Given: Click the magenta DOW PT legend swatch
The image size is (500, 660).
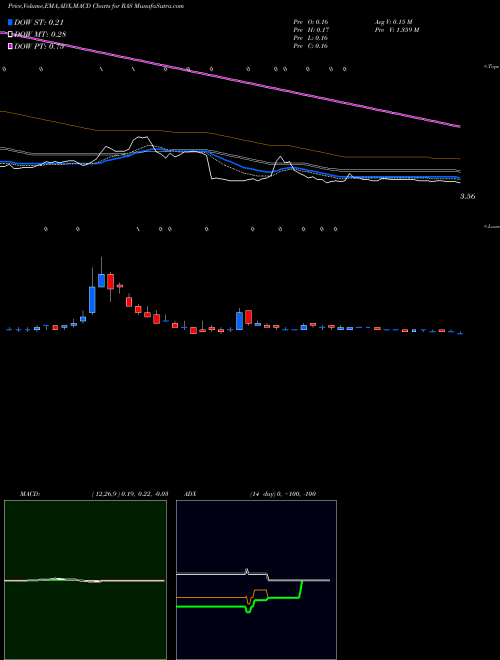Looking at the screenshot, I should coord(10,46).
